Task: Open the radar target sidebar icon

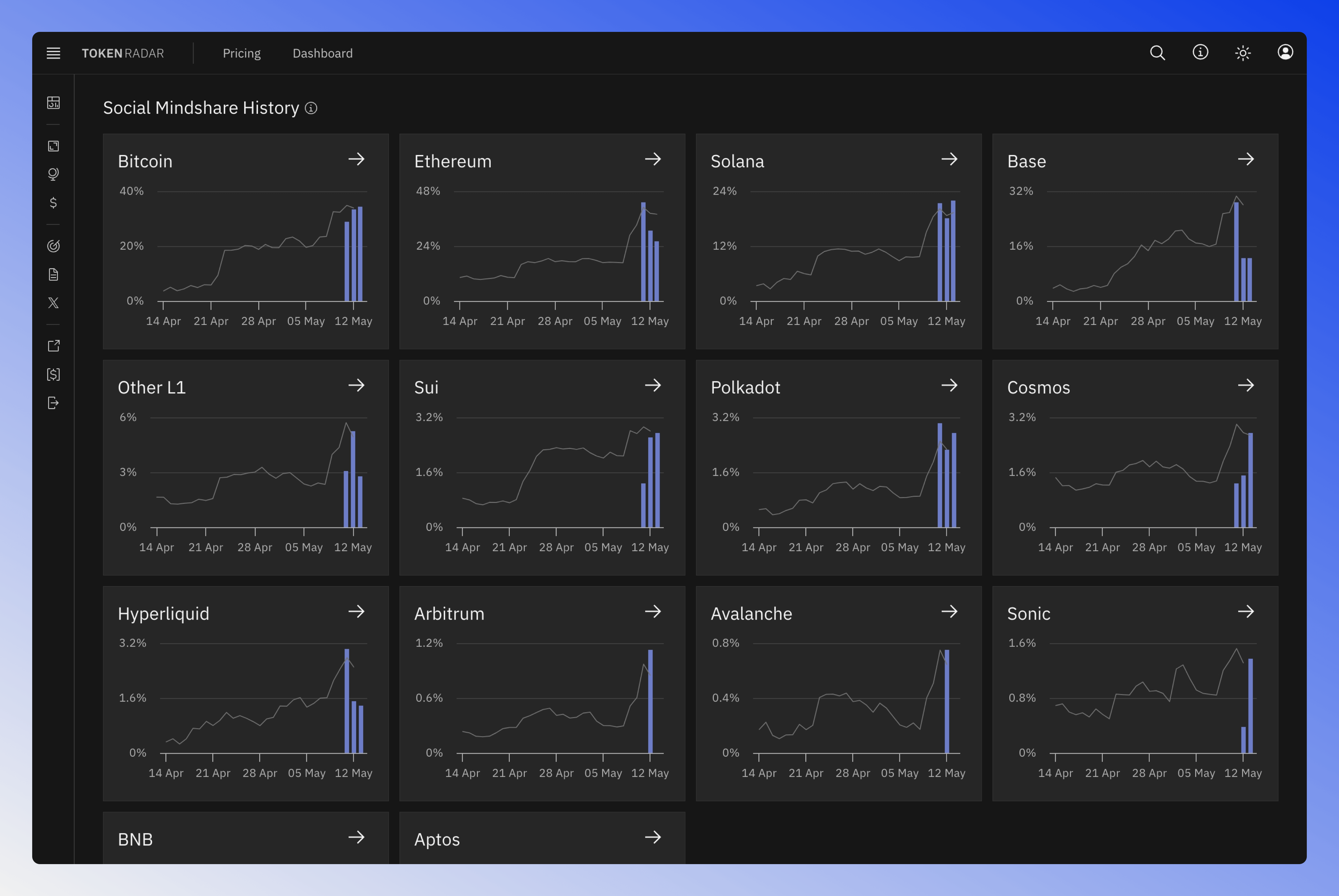Action: click(53, 246)
